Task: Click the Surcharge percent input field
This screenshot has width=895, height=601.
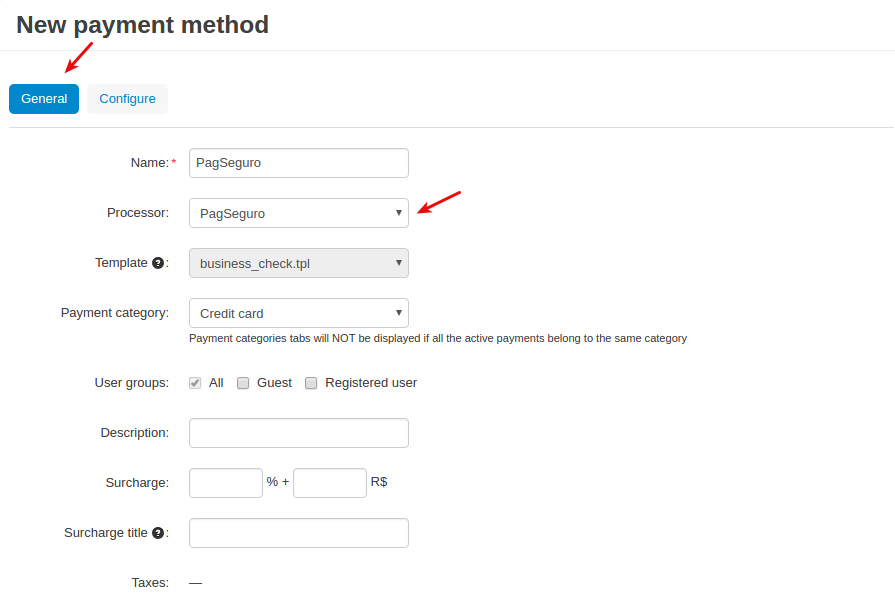Action: [225, 483]
